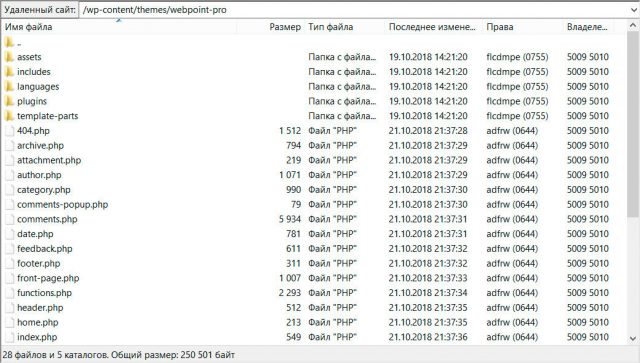Select the languages folder name

(x=38, y=87)
